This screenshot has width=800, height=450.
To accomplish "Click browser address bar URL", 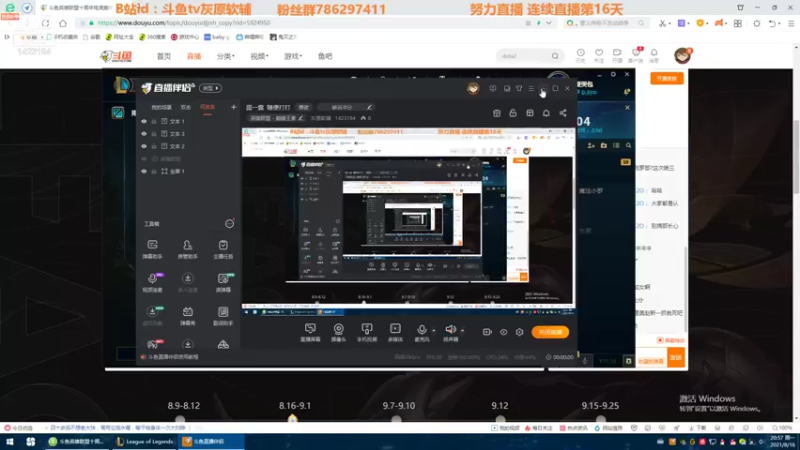I will pyautogui.click(x=184, y=23).
